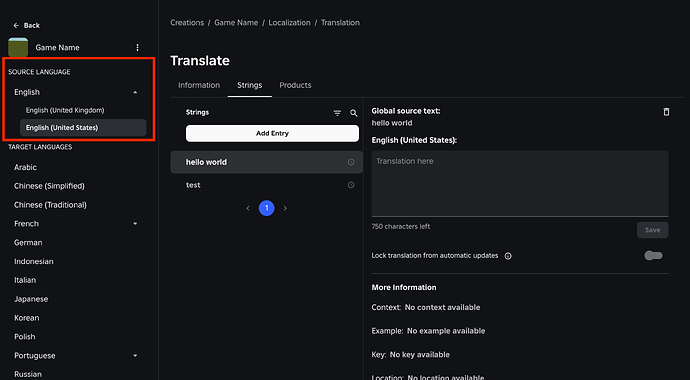690x380 pixels.
Task: Choose Chinese (Traditional) language
Action: click(x=50, y=205)
